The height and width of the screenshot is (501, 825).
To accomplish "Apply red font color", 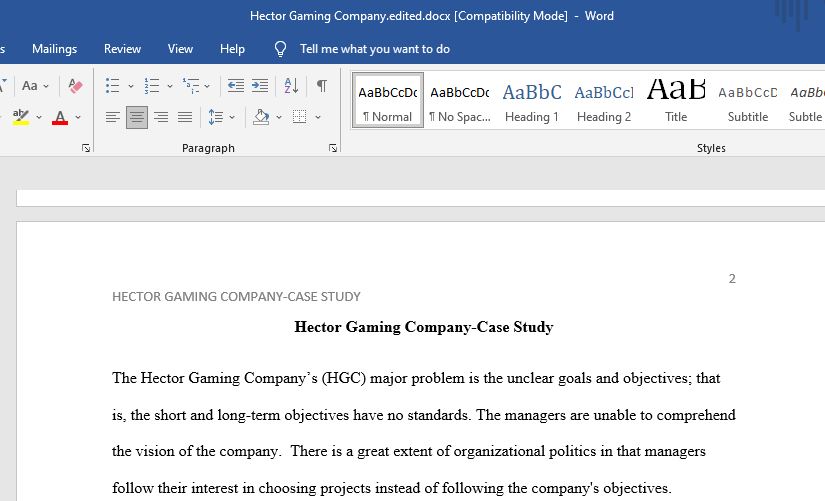I will click(60, 117).
